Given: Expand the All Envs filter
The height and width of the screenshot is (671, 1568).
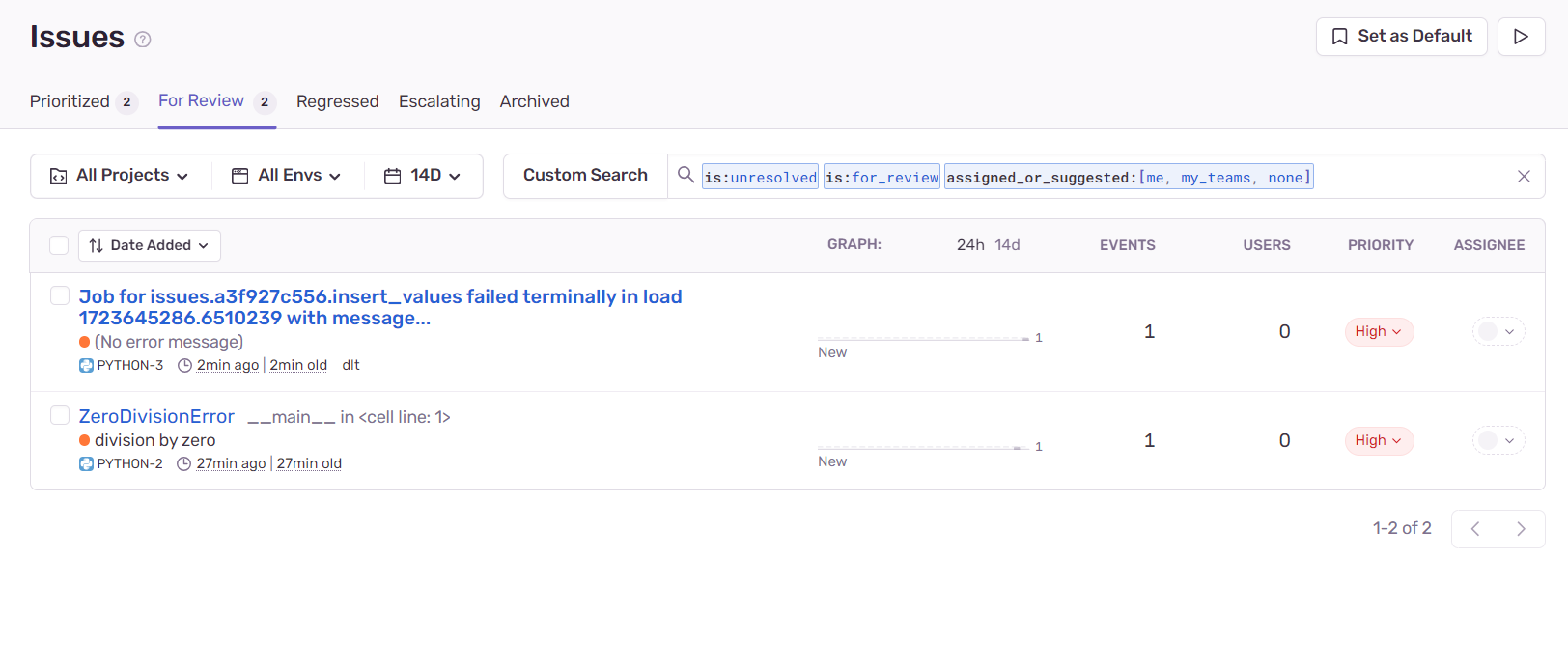Looking at the screenshot, I should (287, 176).
